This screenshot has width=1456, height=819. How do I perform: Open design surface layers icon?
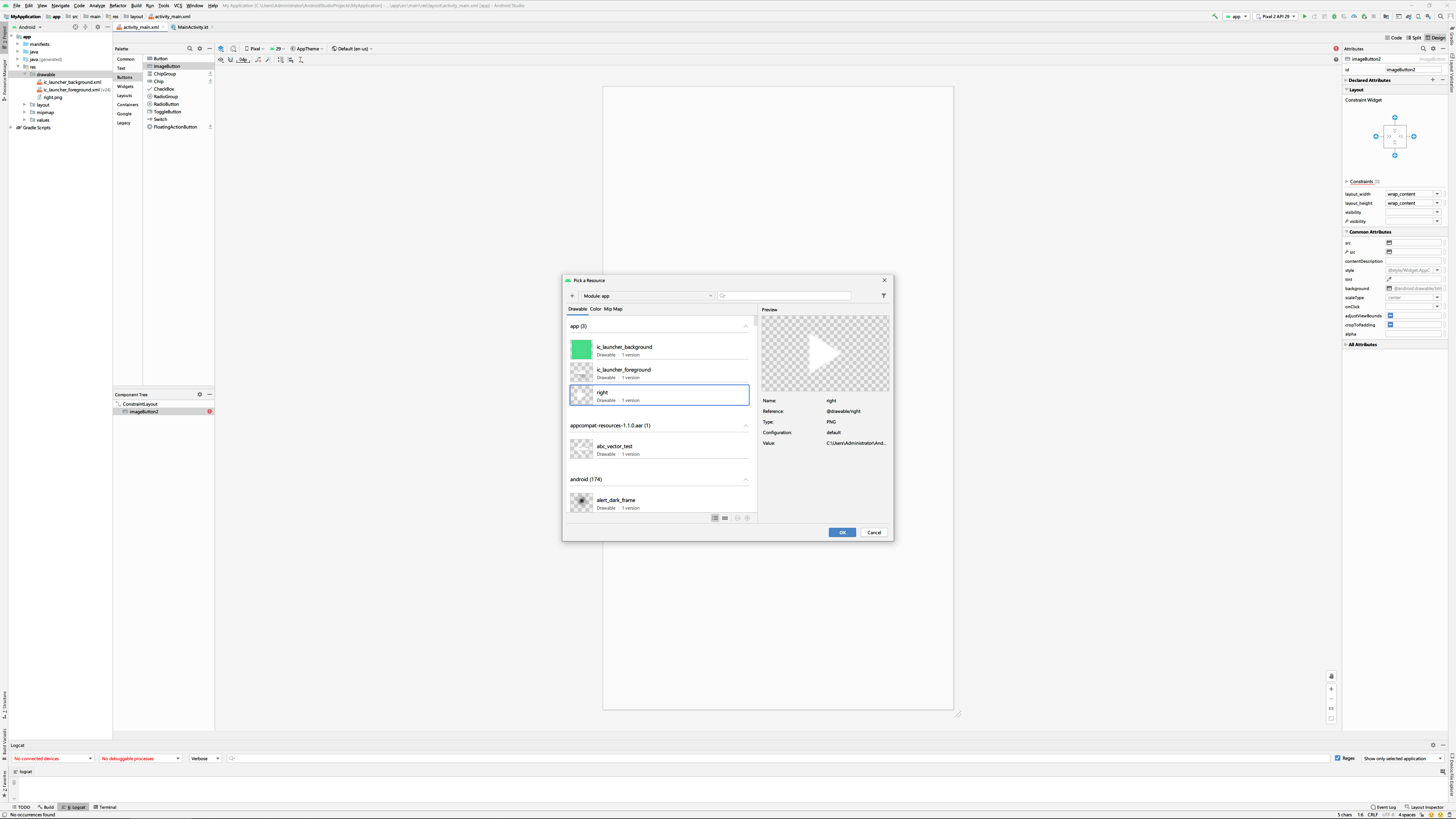point(221,49)
